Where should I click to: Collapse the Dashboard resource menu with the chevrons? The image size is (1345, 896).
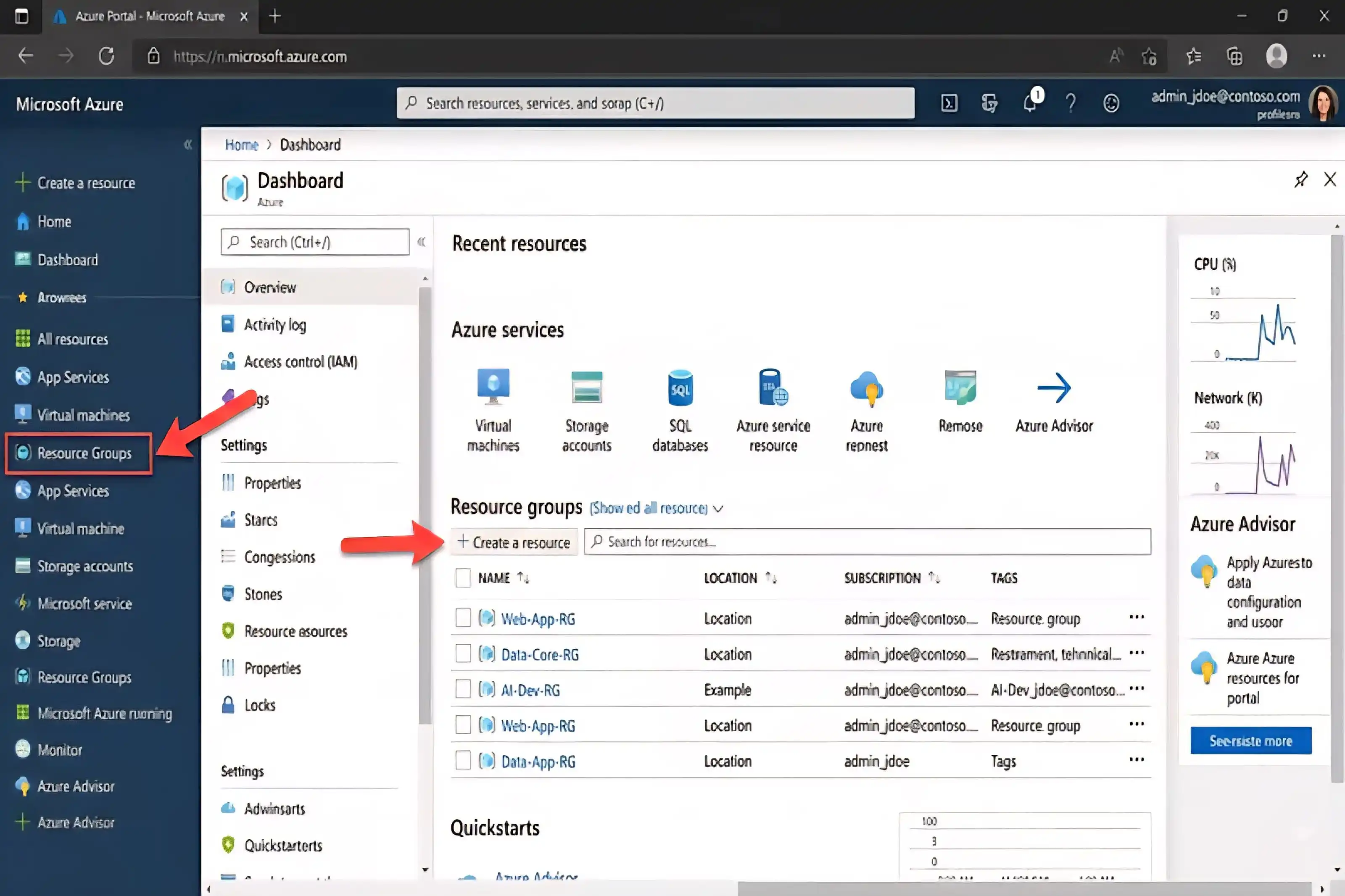421,242
